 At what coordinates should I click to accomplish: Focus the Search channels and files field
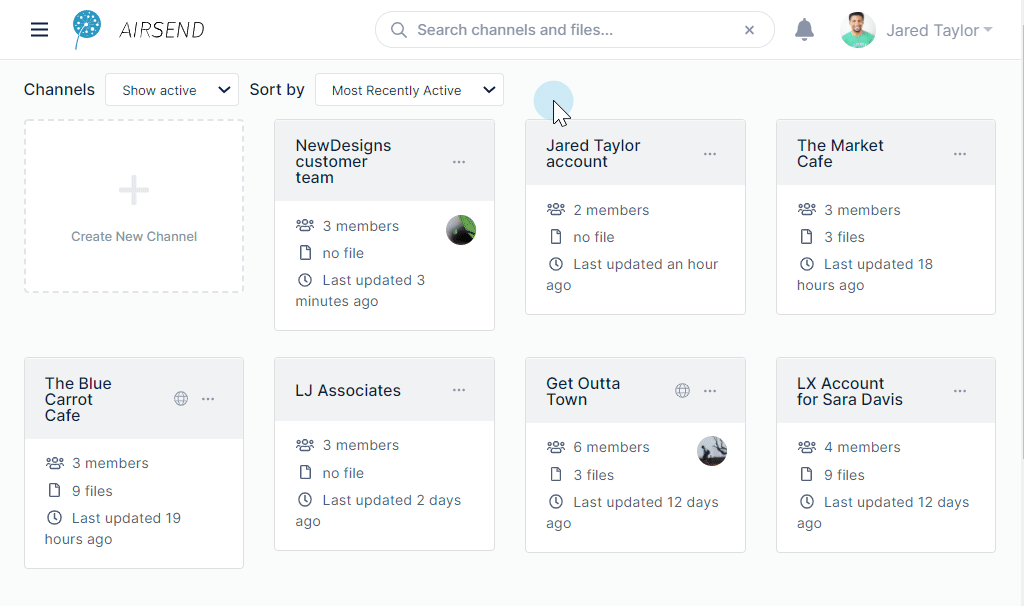tap(575, 30)
